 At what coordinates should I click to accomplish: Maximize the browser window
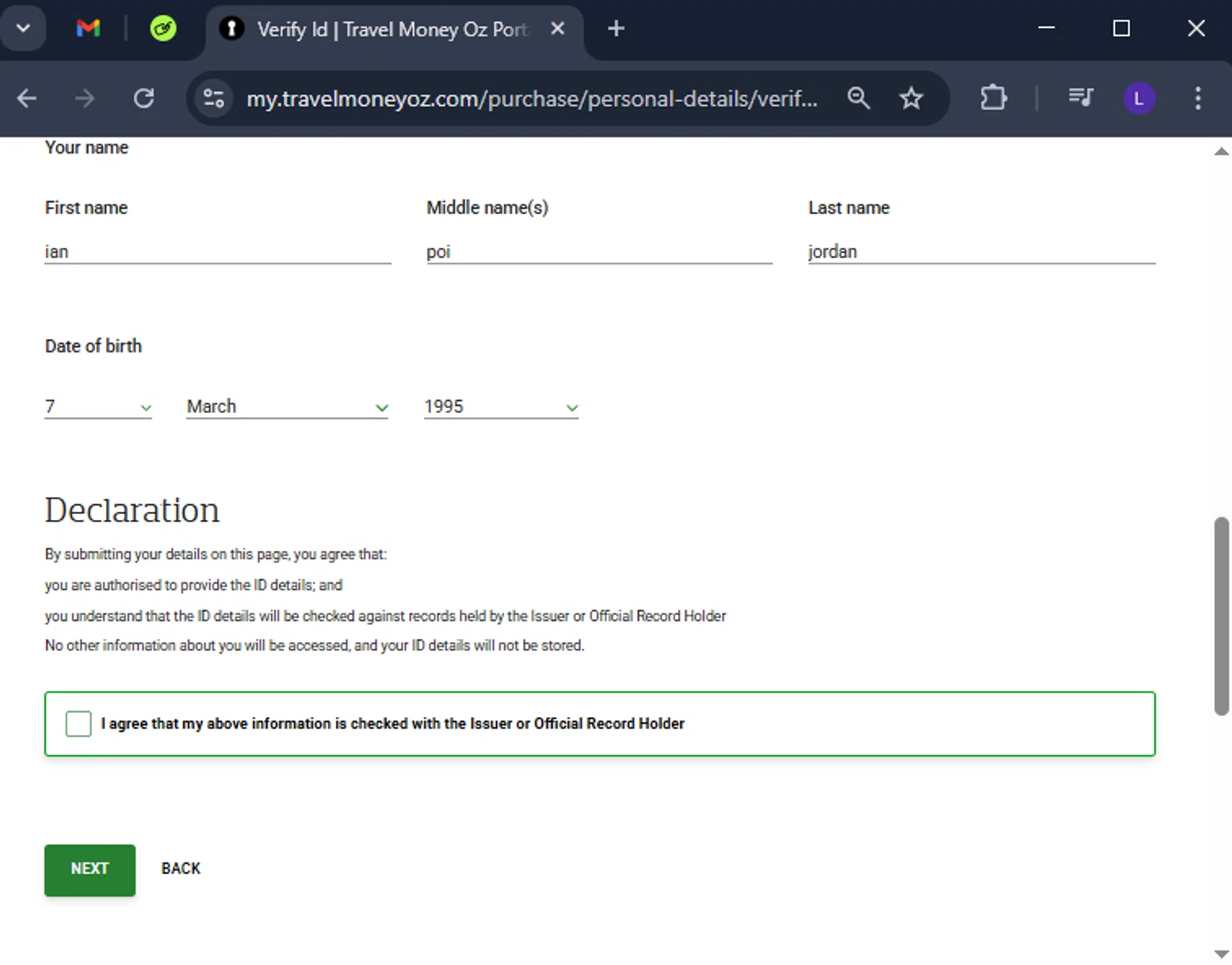(1121, 29)
